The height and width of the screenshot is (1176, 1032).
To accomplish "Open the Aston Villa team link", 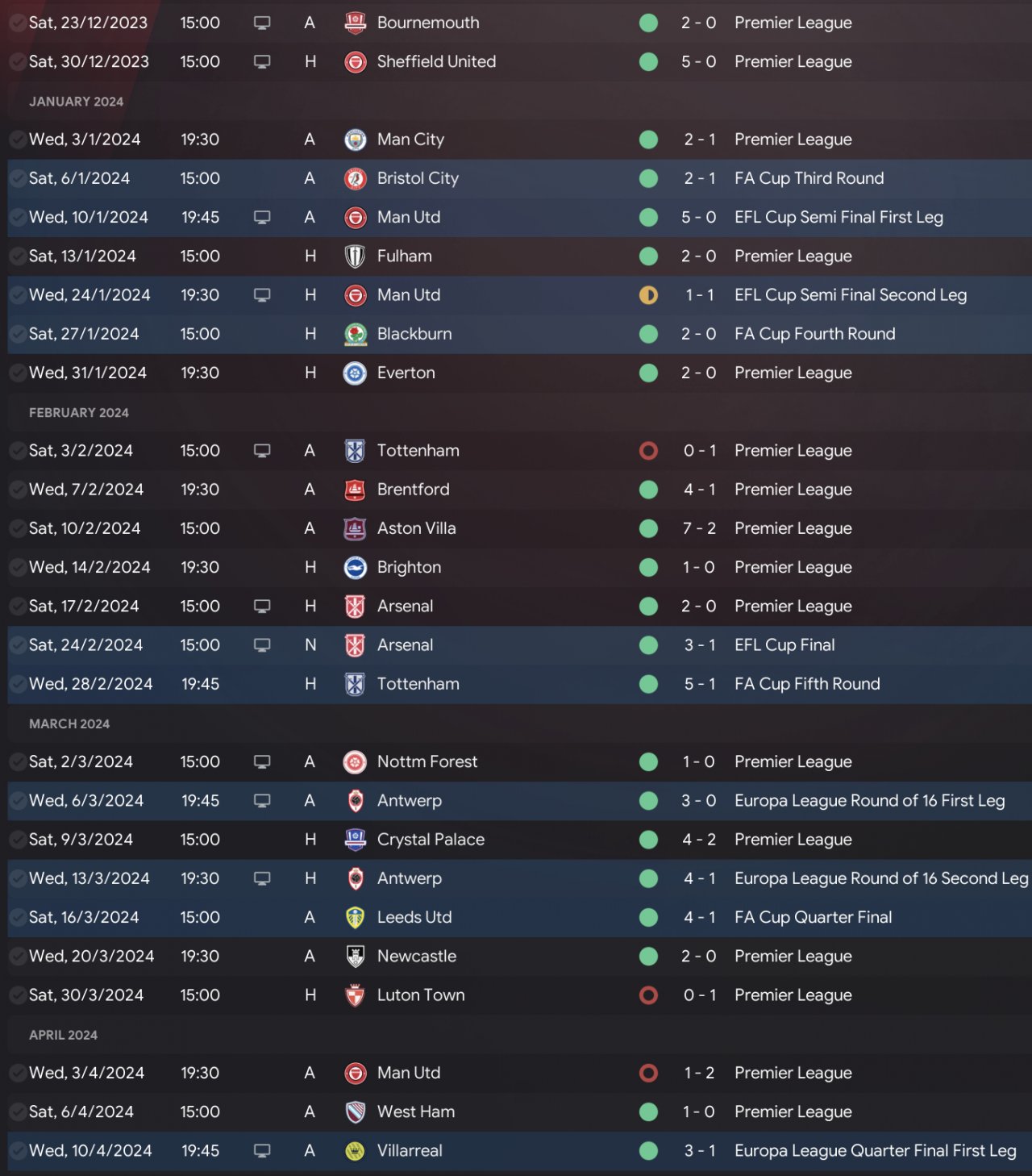I will (x=416, y=528).
